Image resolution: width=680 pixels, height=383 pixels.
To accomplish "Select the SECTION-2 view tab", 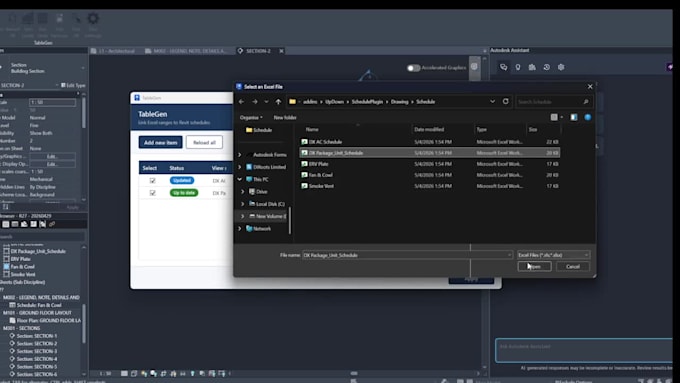I will click(x=257, y=51).
